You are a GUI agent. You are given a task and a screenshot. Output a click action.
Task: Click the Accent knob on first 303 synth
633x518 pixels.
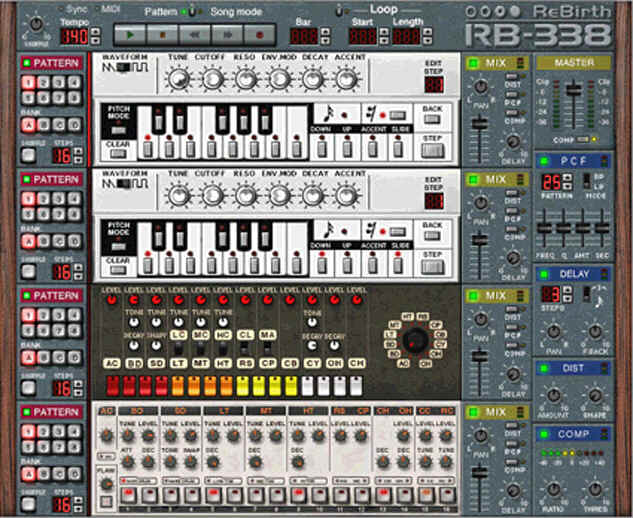tap(346, 79)
